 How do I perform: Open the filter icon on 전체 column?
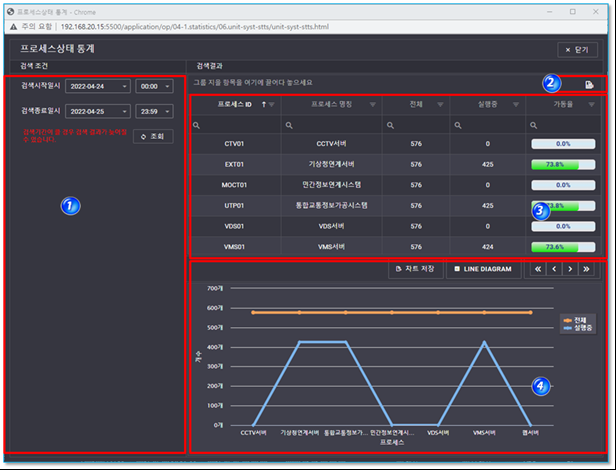pyautogui.click(x=442, y=104)
